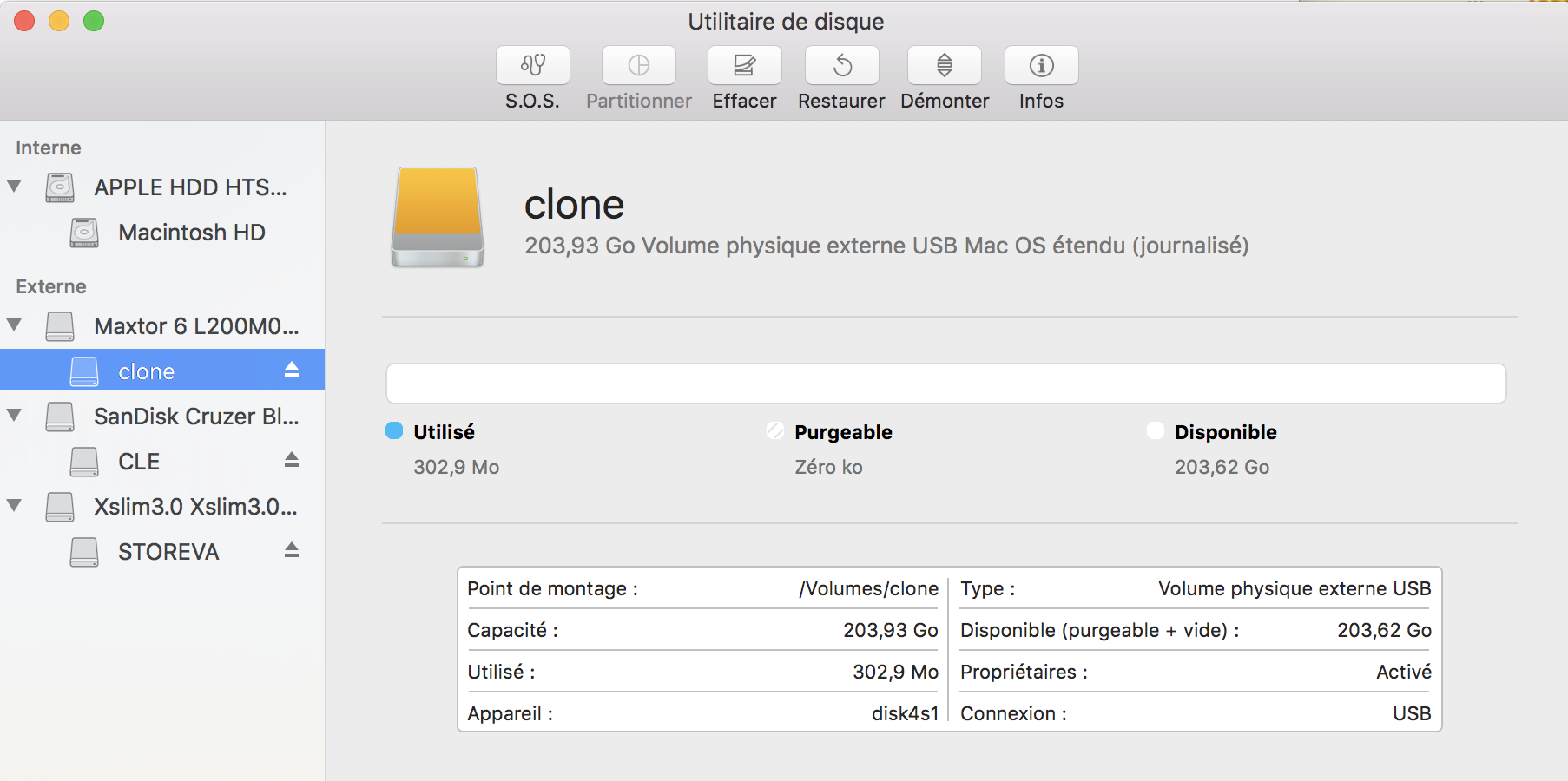Select the CLE volume in sidebar
Viewport: 1568px width, 781px height.
[x=139, y=462]
